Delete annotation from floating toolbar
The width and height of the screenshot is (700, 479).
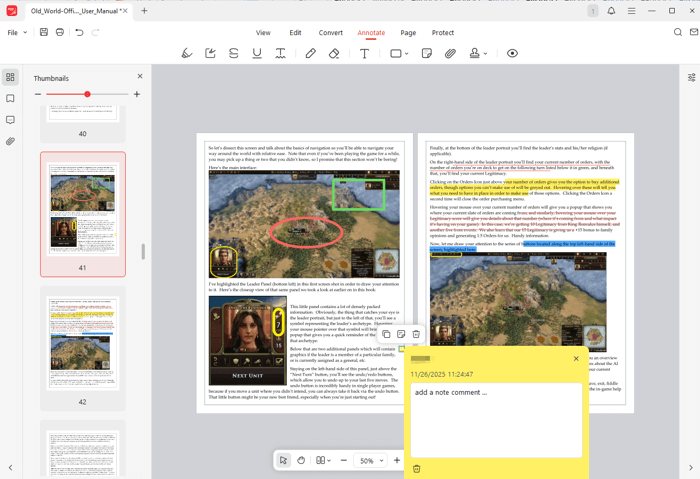[416, 334]
